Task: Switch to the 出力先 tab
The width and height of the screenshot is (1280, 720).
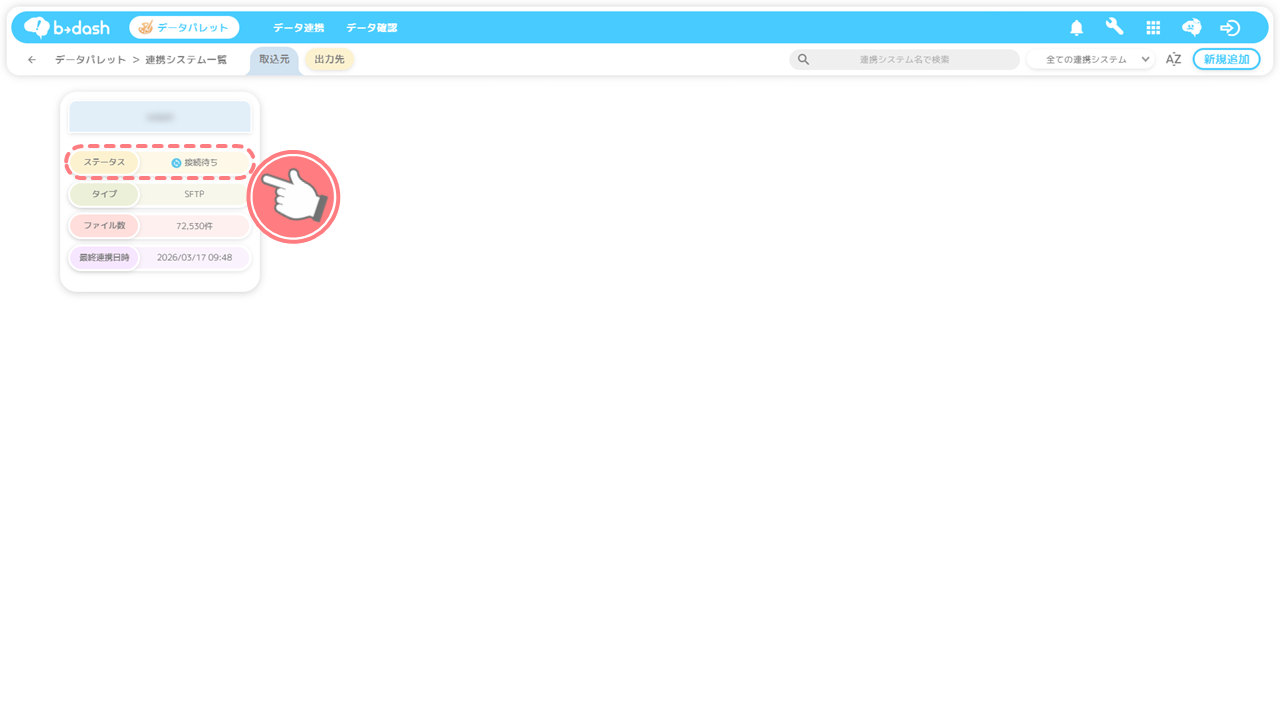Action: [329, 60]
